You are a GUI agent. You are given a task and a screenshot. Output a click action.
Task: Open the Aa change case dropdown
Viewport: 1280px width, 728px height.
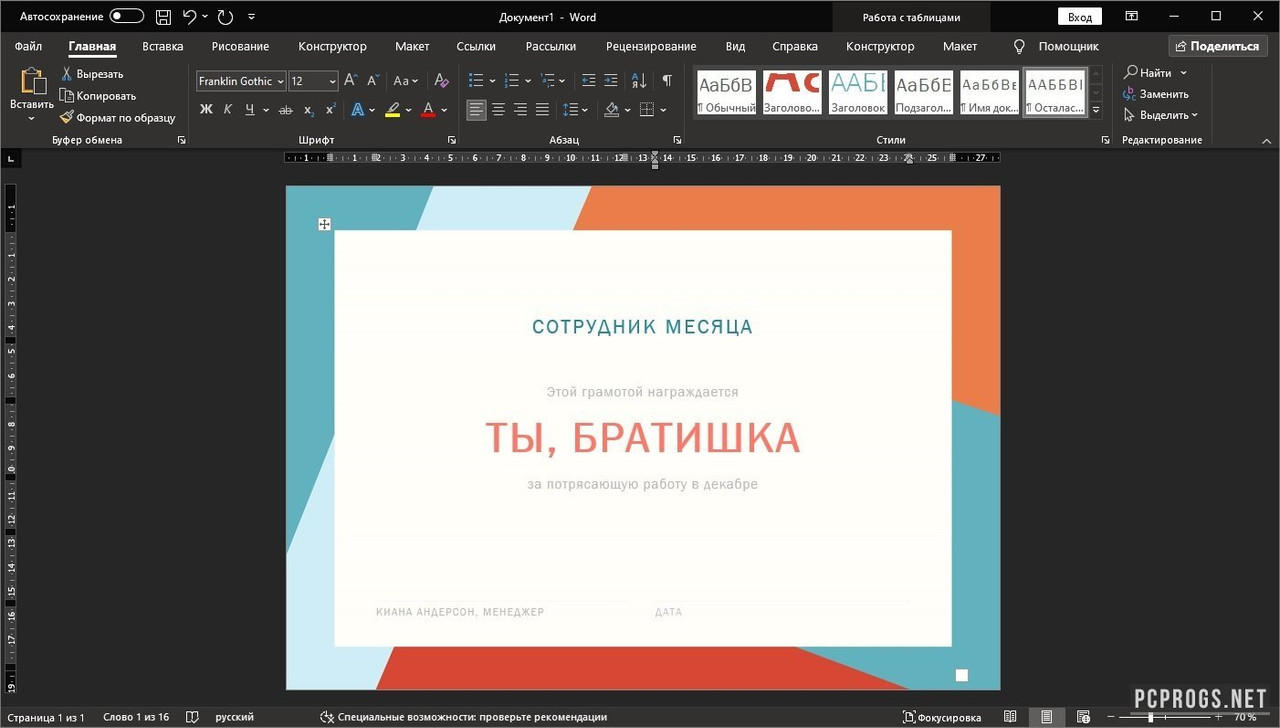pyautogui.click(x=406, y=81)
